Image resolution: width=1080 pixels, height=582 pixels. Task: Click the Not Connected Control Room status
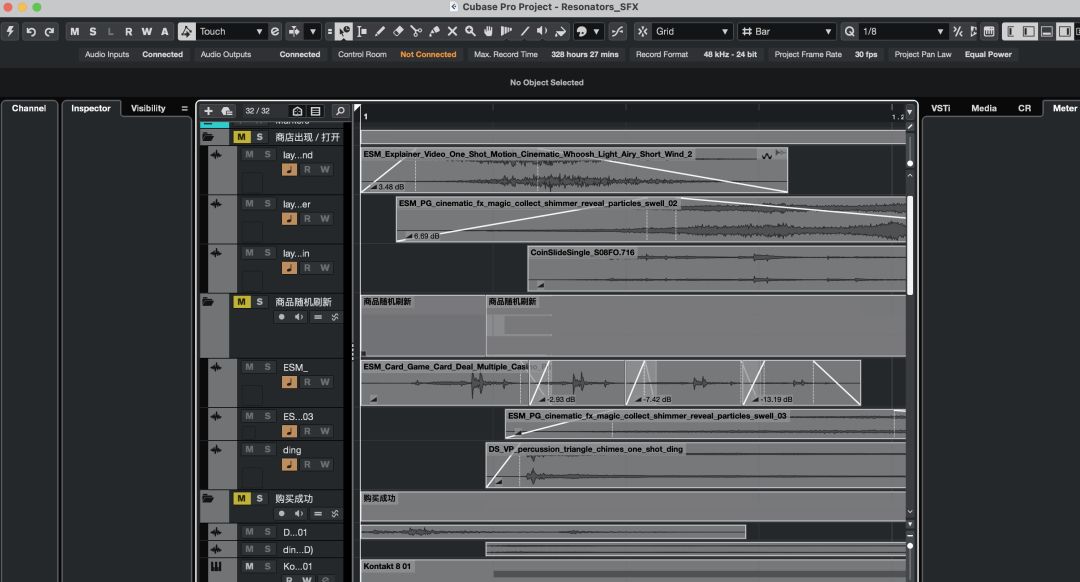(x=428, y=54)
